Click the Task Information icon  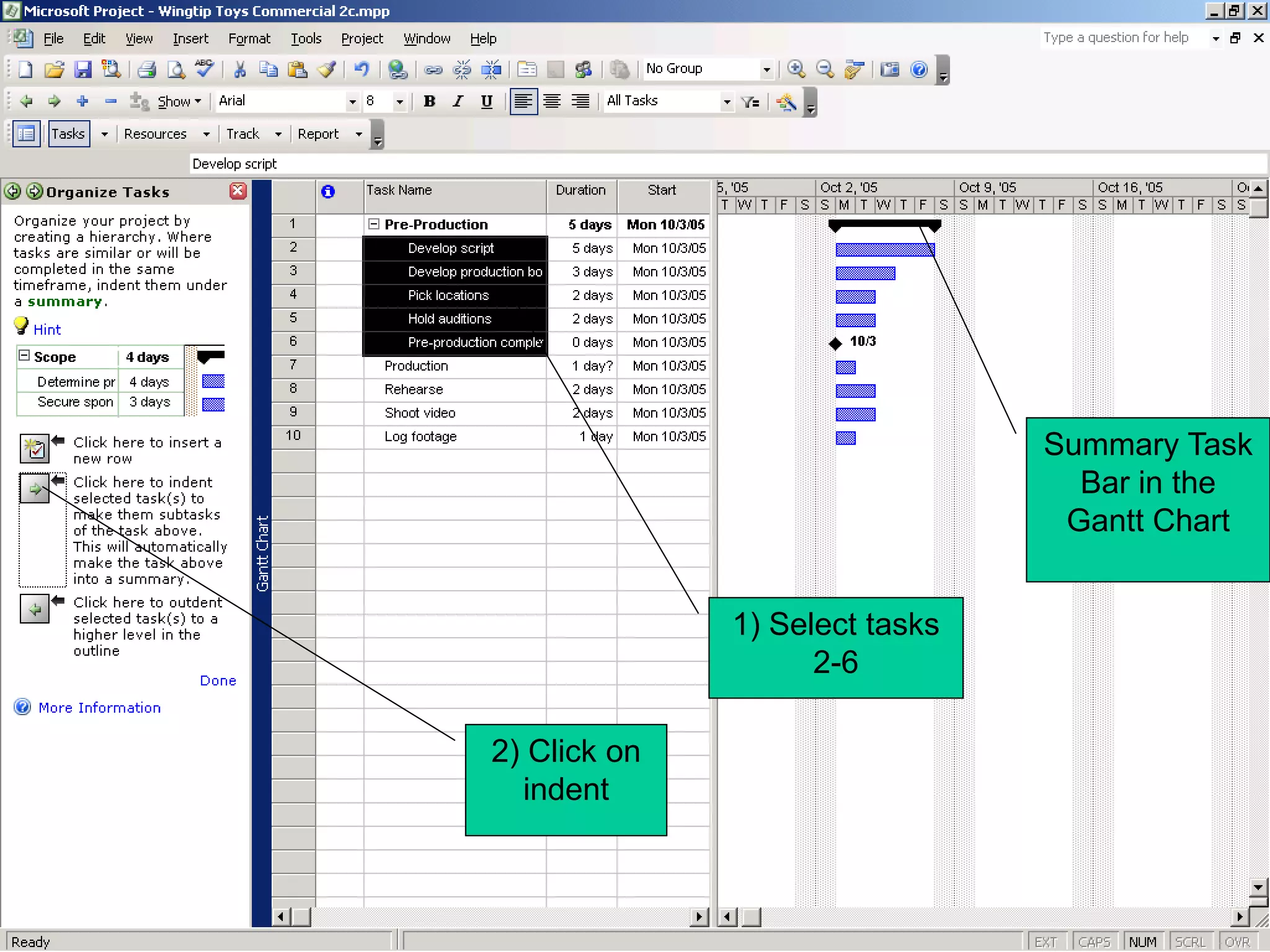coord(526,69)
